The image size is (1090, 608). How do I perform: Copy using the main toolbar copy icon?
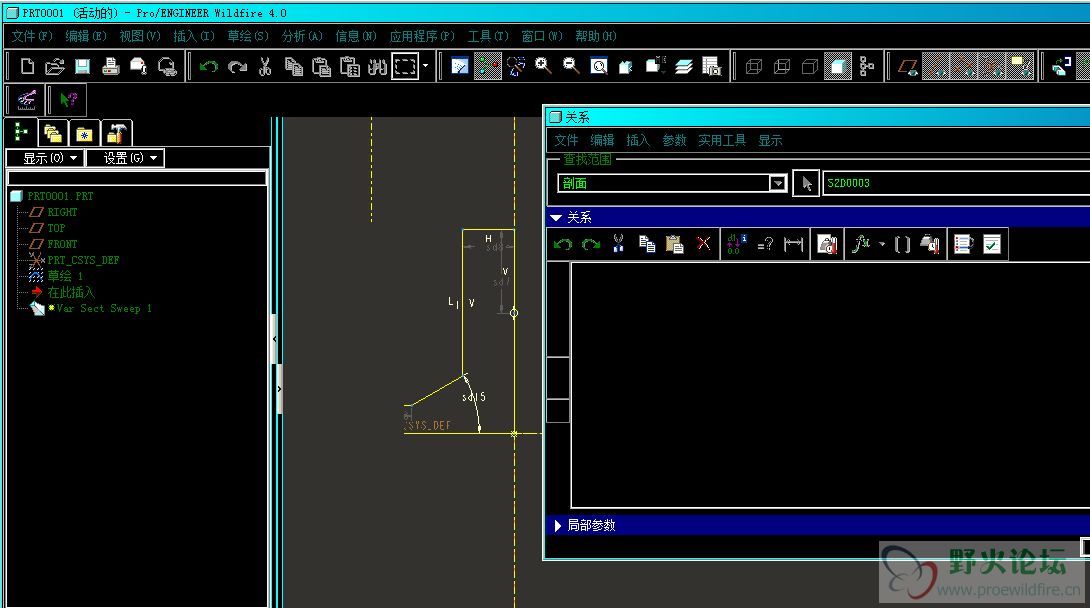click(293, 67)
